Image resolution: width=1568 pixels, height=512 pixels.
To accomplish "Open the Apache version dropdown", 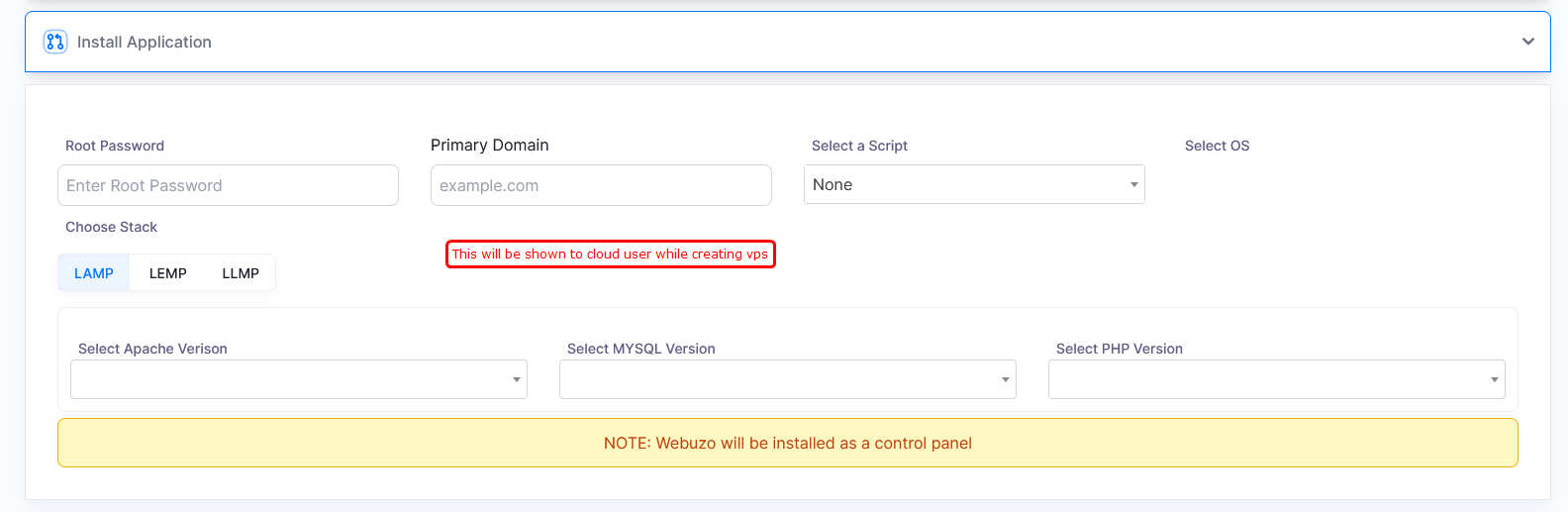I will (298, 379).
